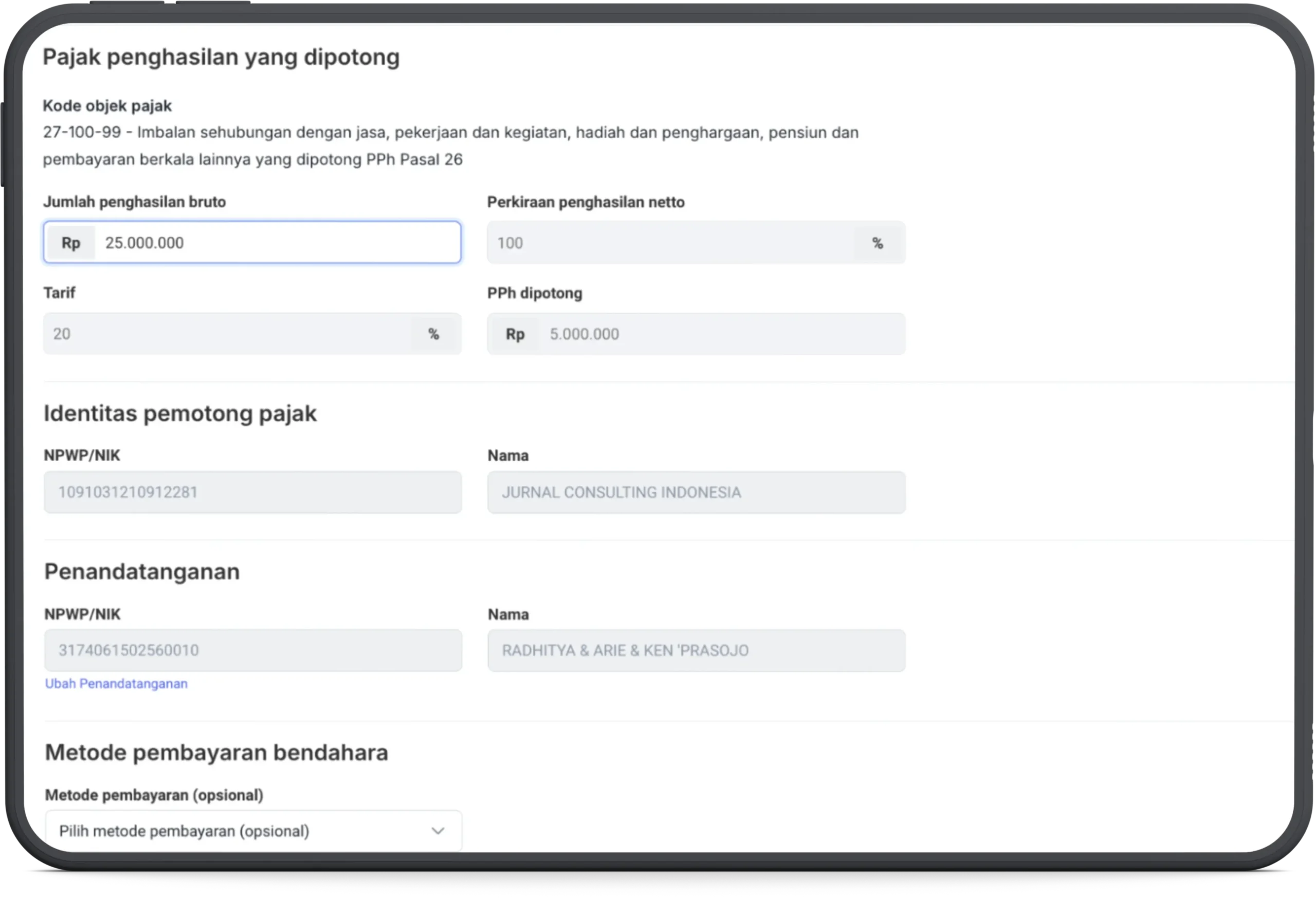1316x898 pixels.
Task: Click the percent suffix in netto field
Action: (x=877, y=243)
